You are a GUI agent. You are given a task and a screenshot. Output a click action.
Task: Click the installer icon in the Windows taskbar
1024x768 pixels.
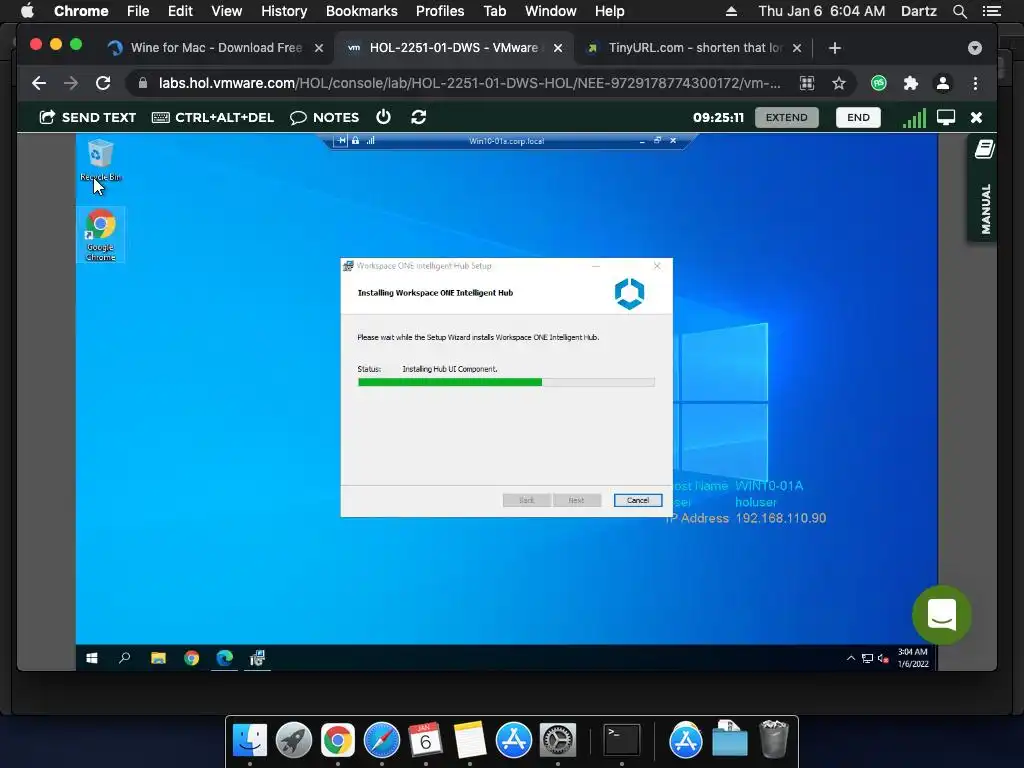257,658
